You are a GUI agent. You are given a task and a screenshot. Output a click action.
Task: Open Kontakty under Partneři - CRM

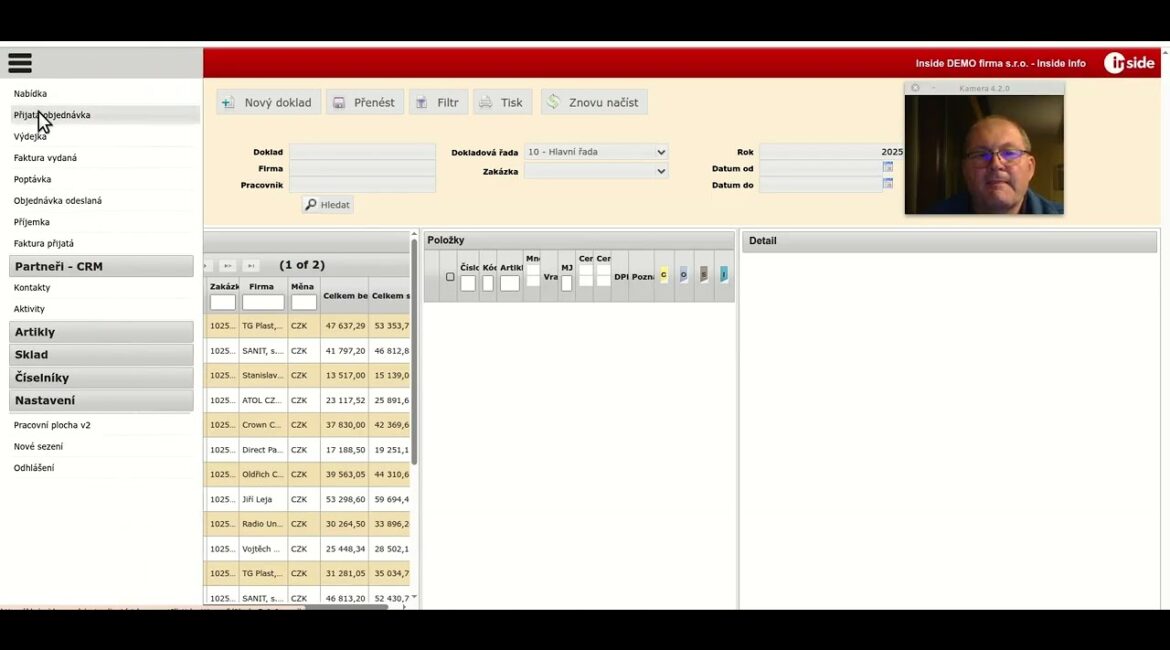coord(32,288)
